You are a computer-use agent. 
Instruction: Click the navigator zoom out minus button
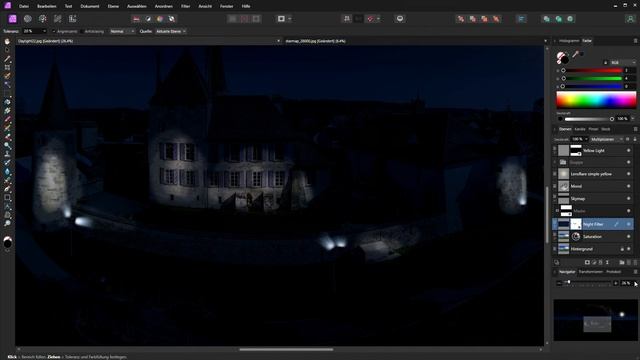pos(559,283)
